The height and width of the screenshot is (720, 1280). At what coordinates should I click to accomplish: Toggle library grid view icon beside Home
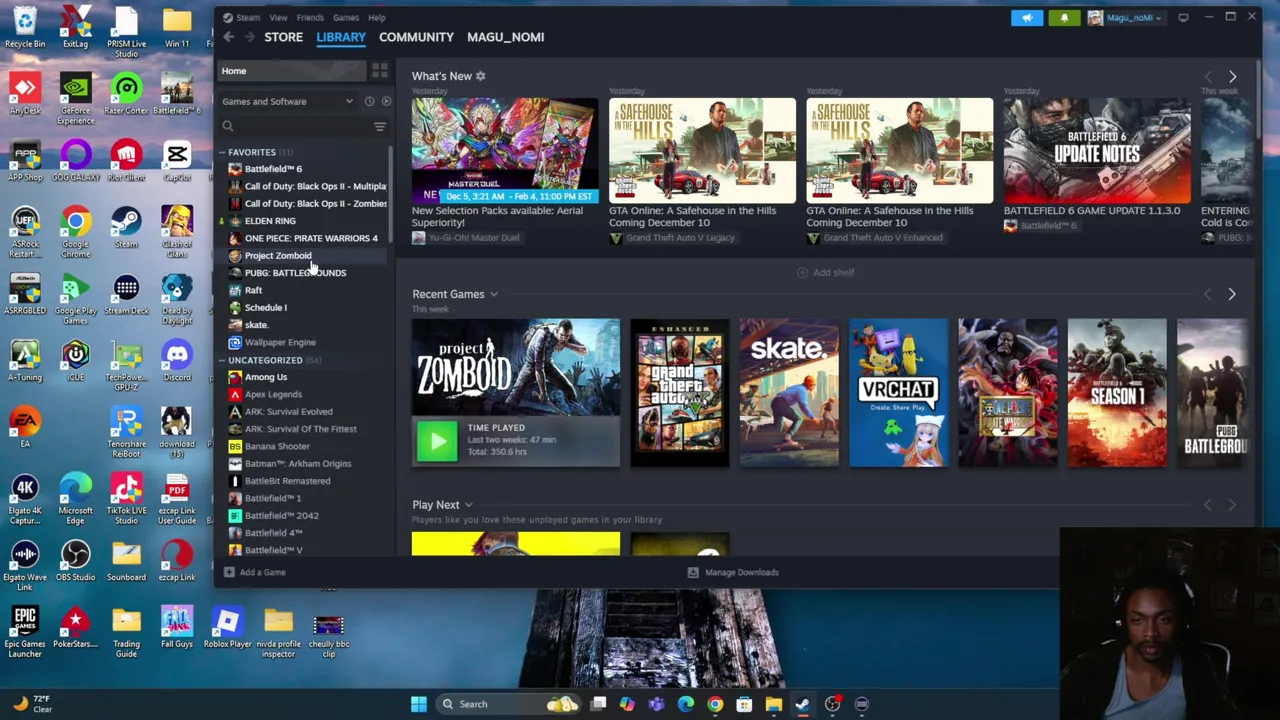click(379, 71)
